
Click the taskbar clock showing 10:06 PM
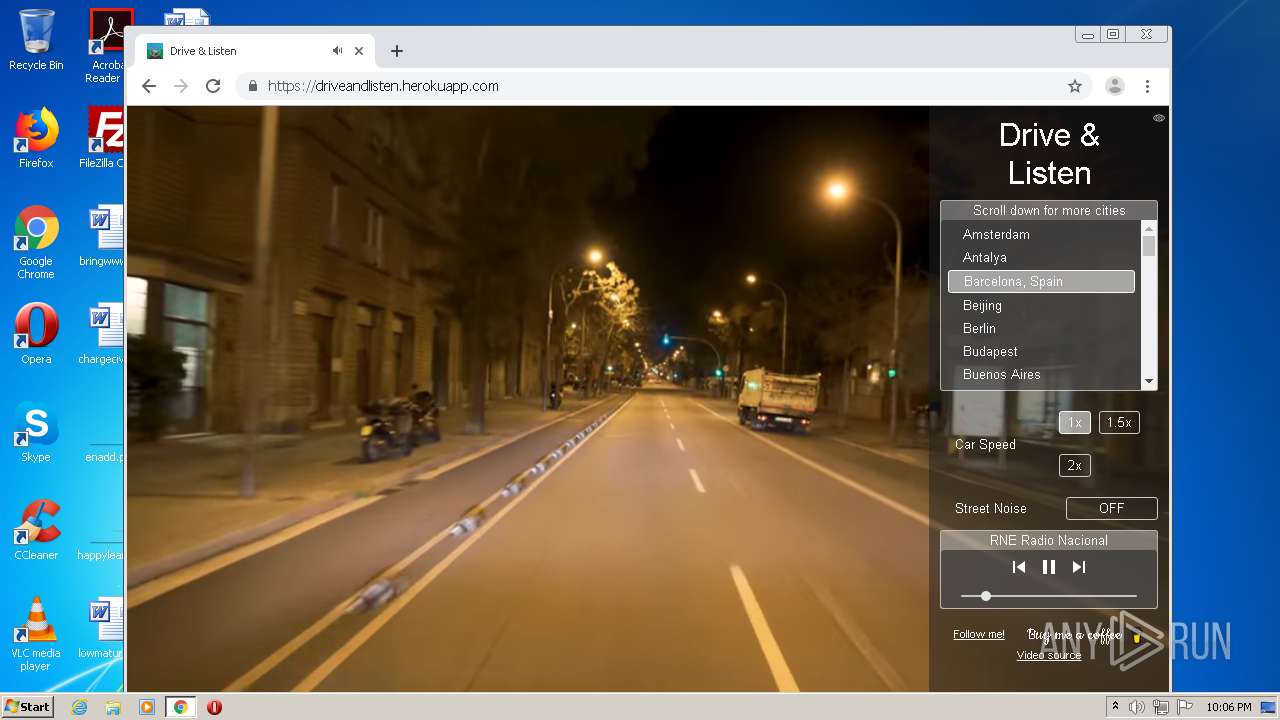pyautogui.click(x=1228, y=707)
